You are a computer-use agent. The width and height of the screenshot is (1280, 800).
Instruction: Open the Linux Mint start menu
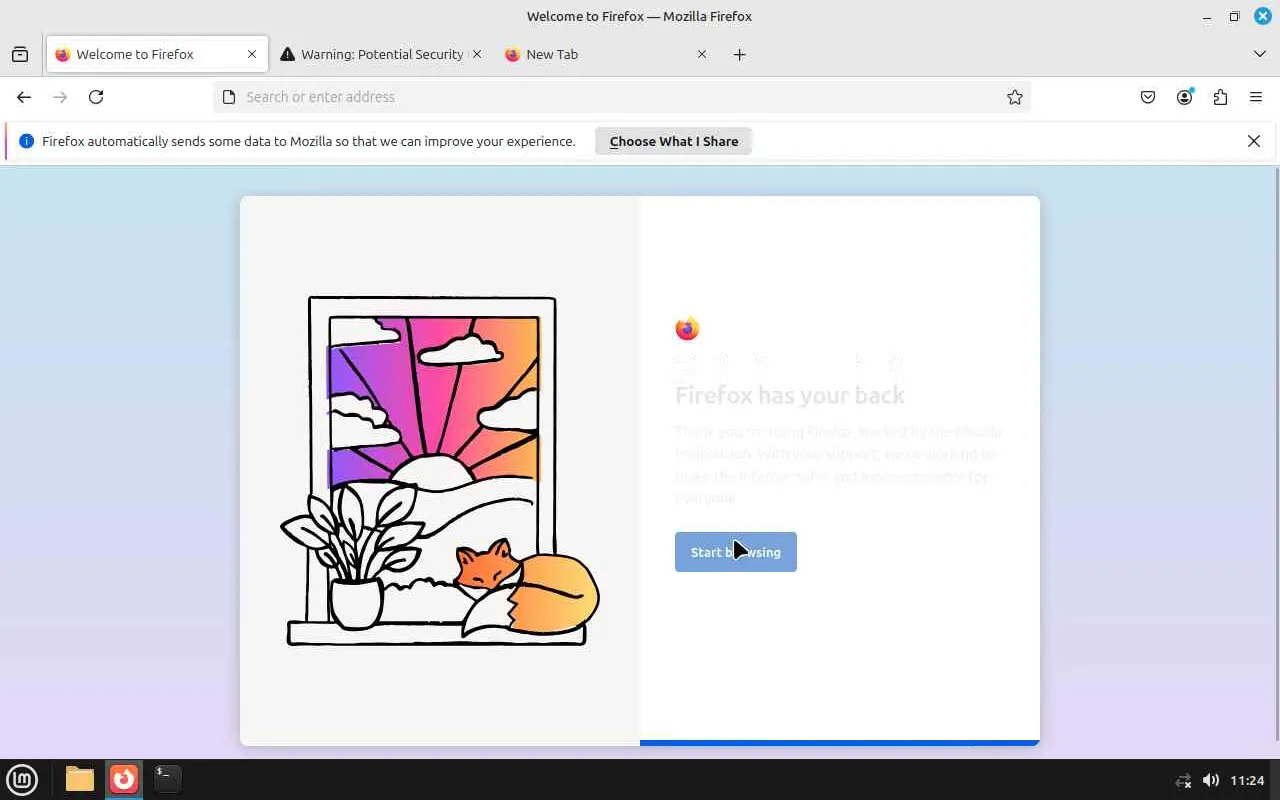[22, 779]
